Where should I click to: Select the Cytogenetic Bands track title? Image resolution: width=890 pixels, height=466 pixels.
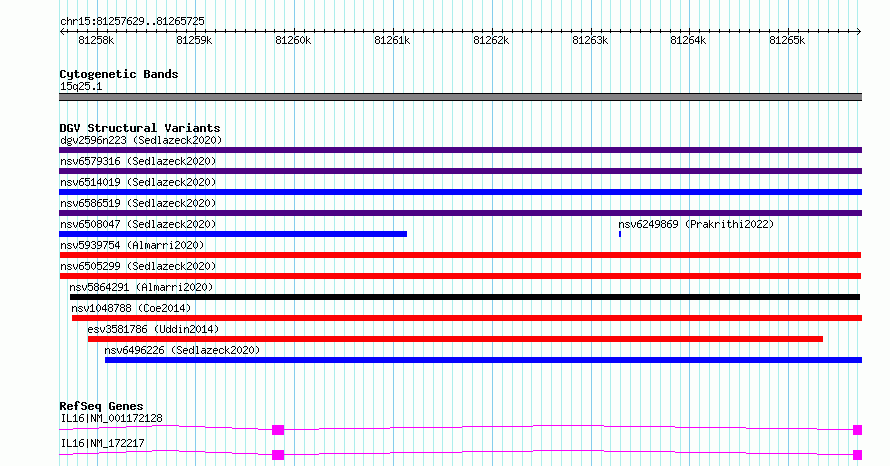(119, 74)
